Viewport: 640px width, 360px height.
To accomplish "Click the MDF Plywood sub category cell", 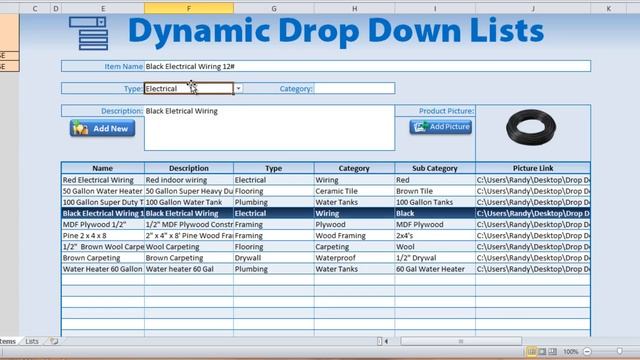I will pyautogui.click(x=435, y=224).
